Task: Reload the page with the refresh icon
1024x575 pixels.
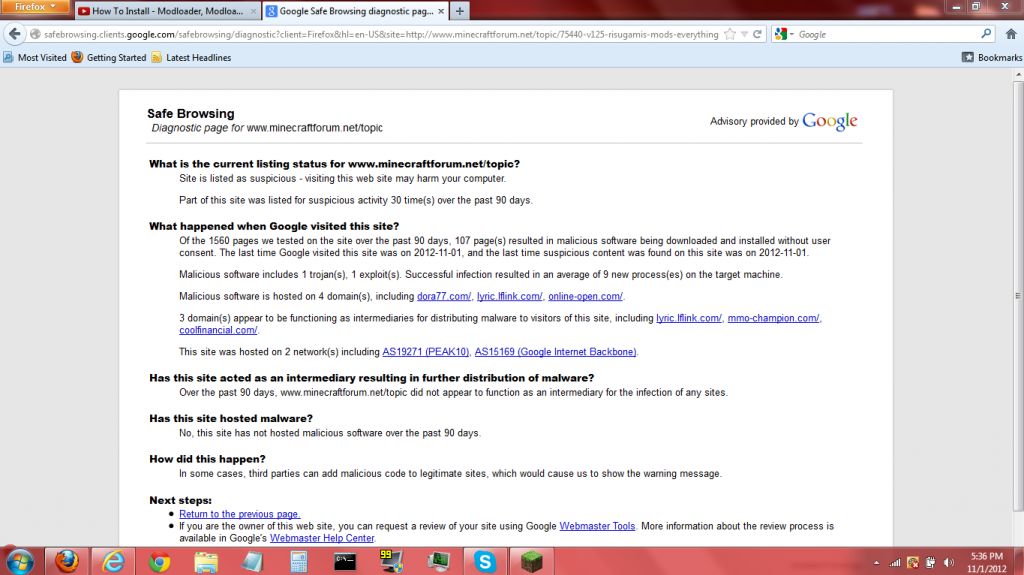Action: 758,34
